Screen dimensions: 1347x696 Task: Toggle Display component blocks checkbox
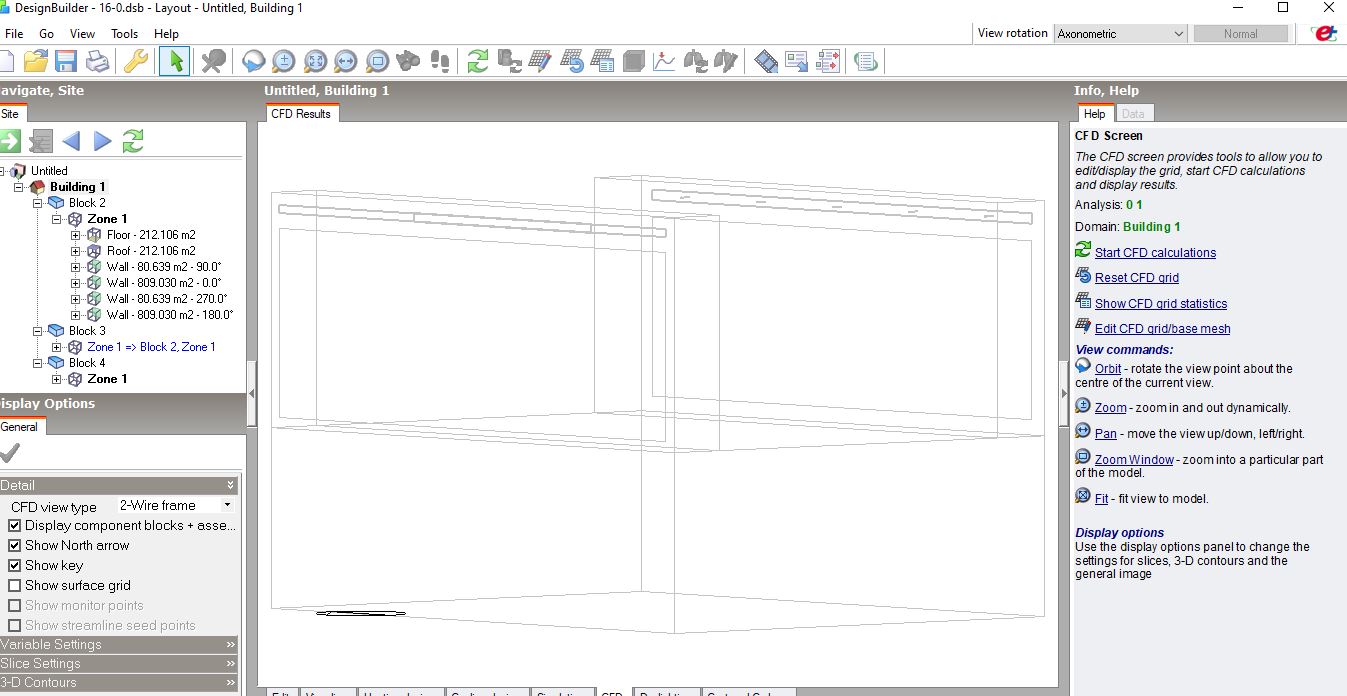pos(15,525)
